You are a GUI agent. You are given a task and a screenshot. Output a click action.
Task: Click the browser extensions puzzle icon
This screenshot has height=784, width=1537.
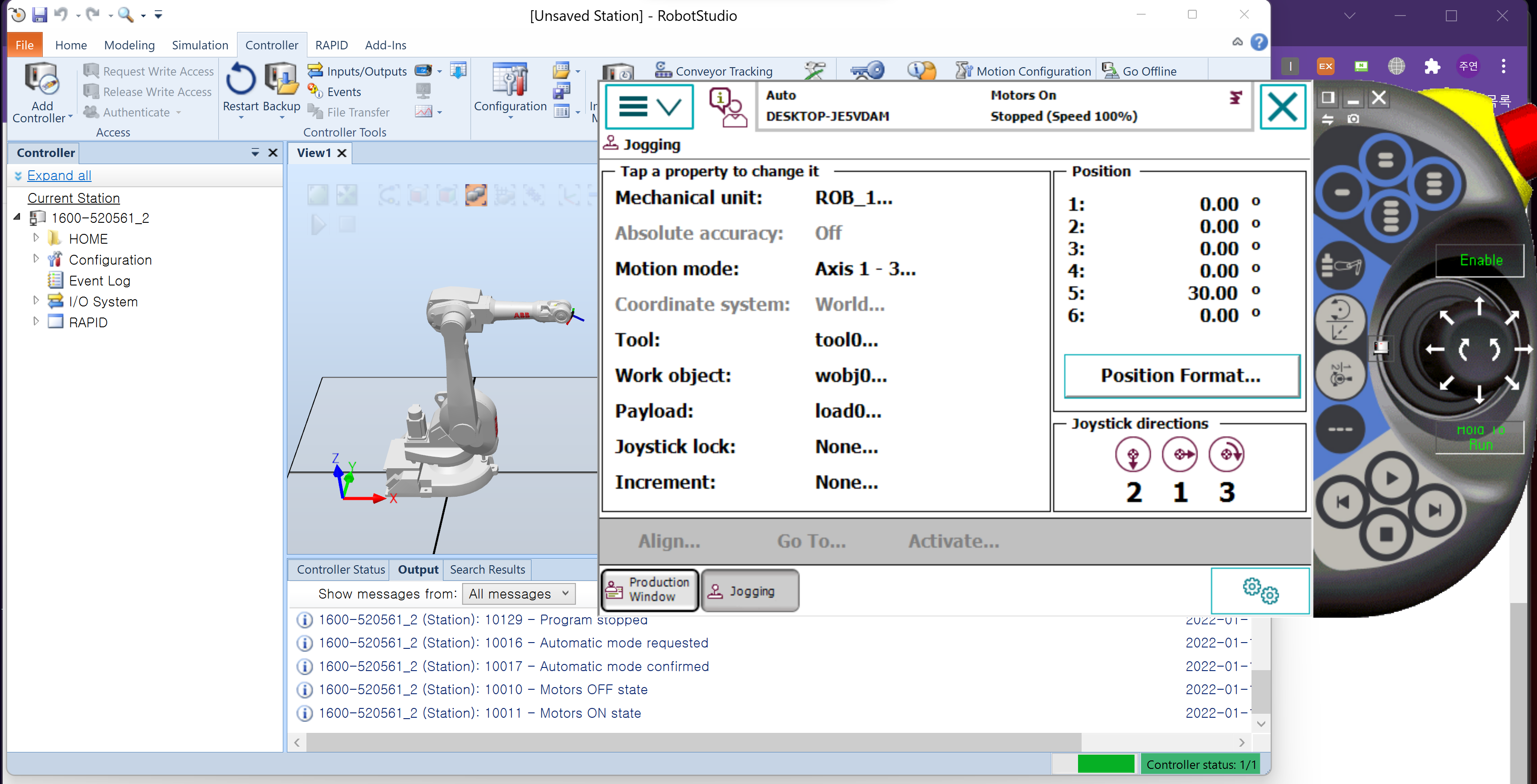point(1432,66)
